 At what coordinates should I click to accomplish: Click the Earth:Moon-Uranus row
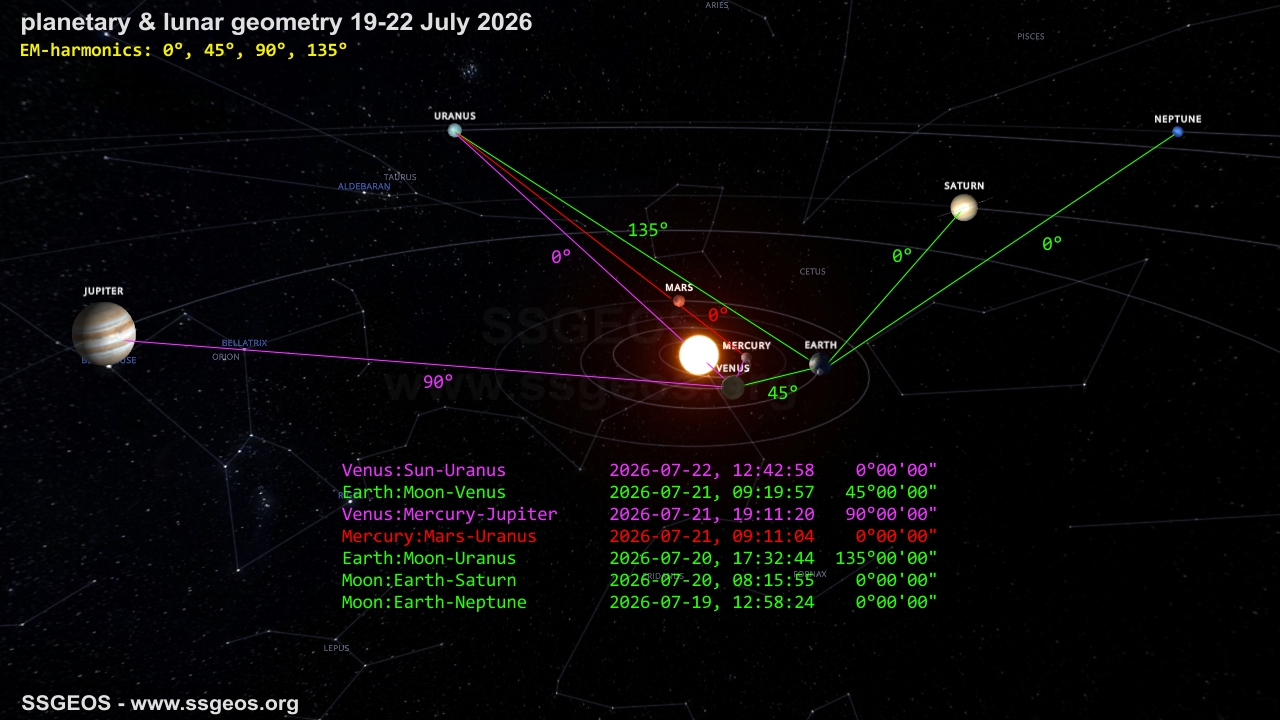640,558
